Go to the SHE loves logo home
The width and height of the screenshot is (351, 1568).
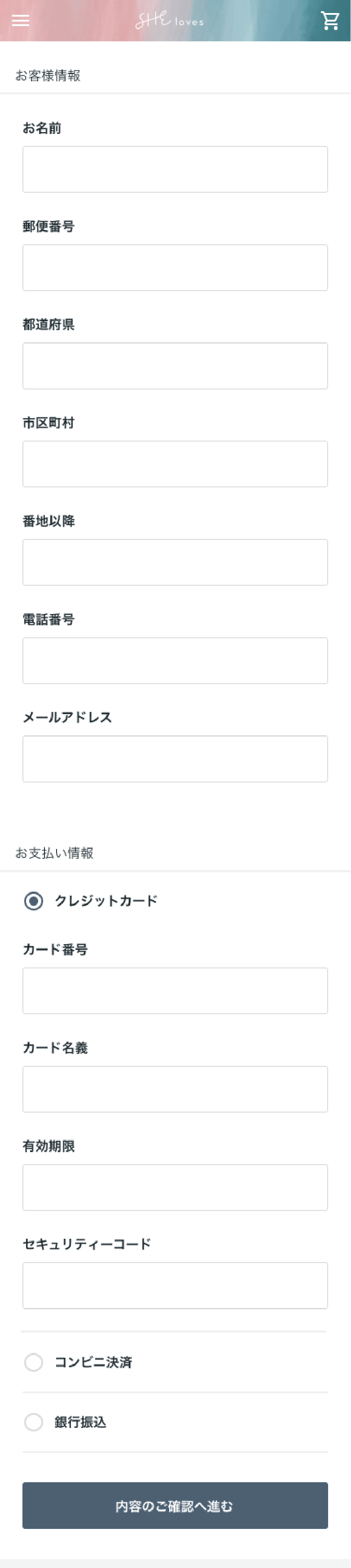click(169, 21)
